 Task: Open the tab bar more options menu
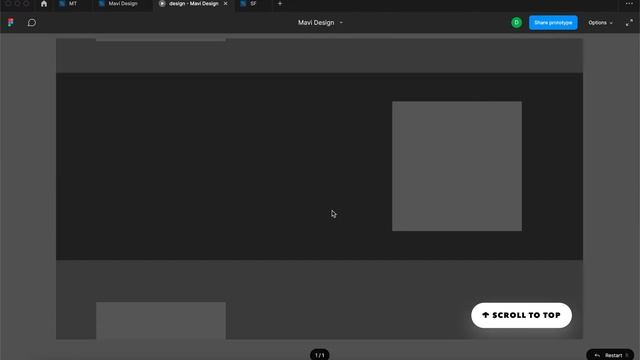pos(629,4)
